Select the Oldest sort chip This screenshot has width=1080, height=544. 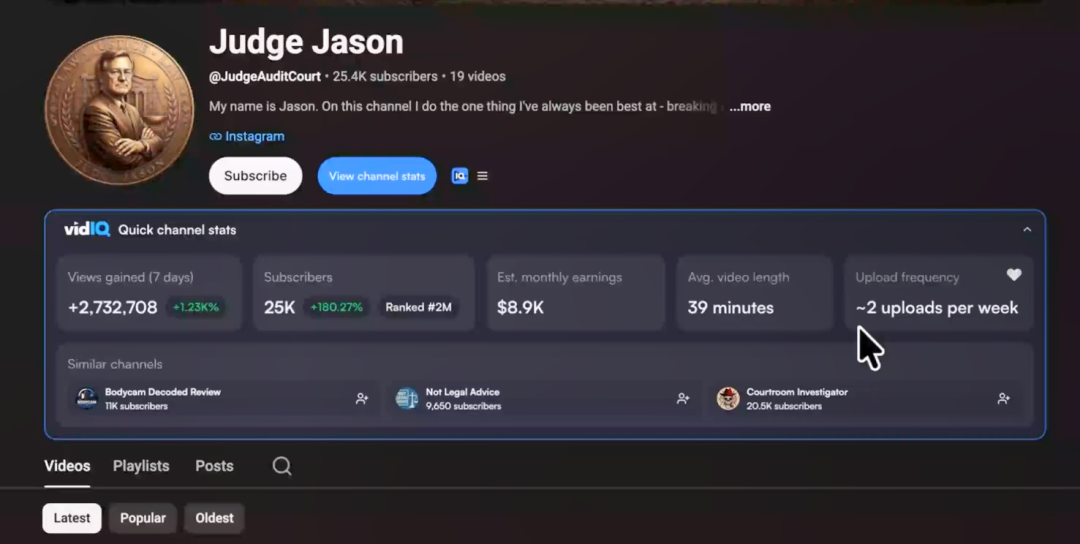pyautogui.click(x=214, y=518)
